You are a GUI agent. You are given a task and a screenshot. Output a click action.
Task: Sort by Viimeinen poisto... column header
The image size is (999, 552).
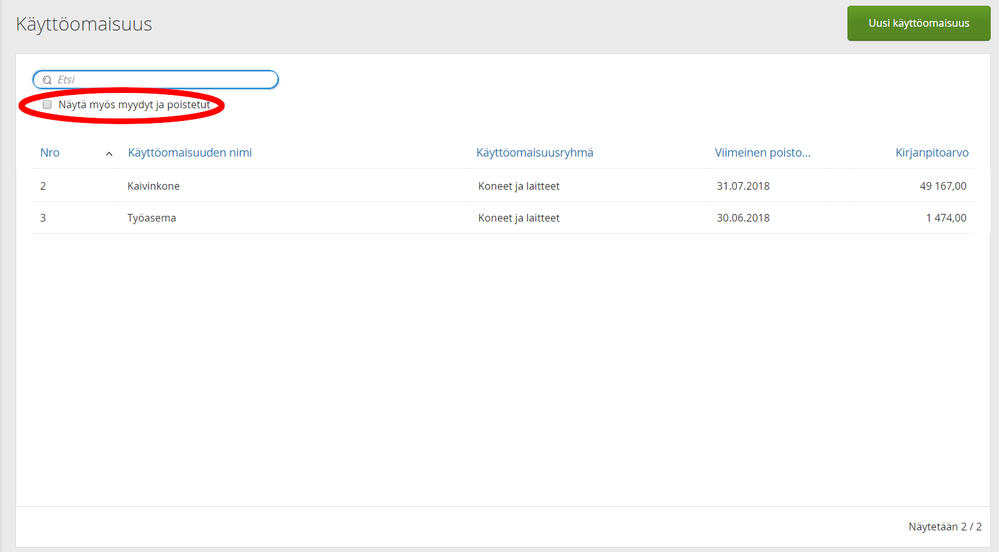click(763, 153)
